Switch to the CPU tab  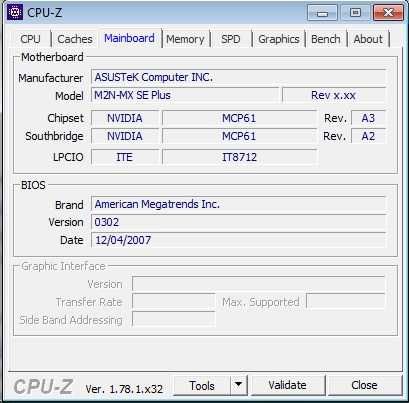pyautogui.click(x=30, y=39)
